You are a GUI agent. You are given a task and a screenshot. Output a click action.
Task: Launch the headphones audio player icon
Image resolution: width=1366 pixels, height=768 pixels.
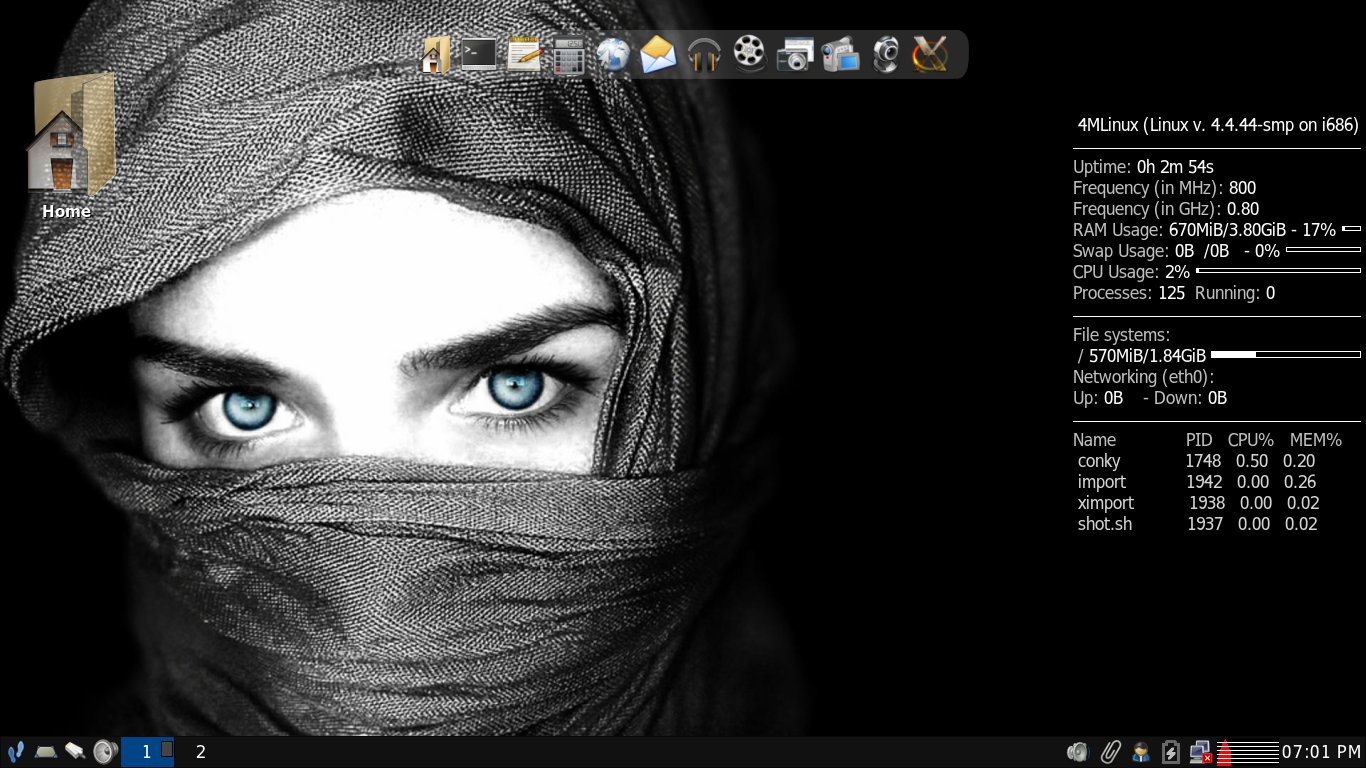pyautogui.click(x=704, y=55)
